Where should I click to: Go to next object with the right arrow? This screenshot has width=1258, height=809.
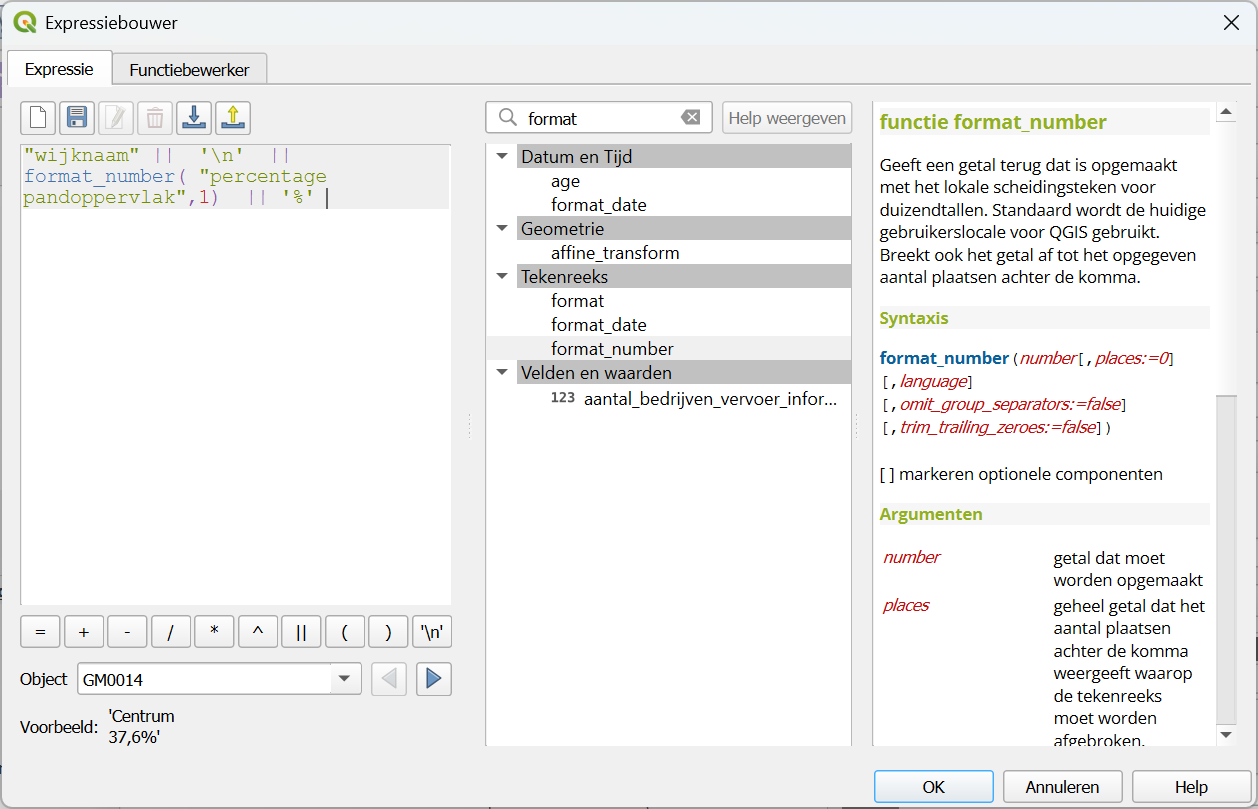click(x=433, y=679)
